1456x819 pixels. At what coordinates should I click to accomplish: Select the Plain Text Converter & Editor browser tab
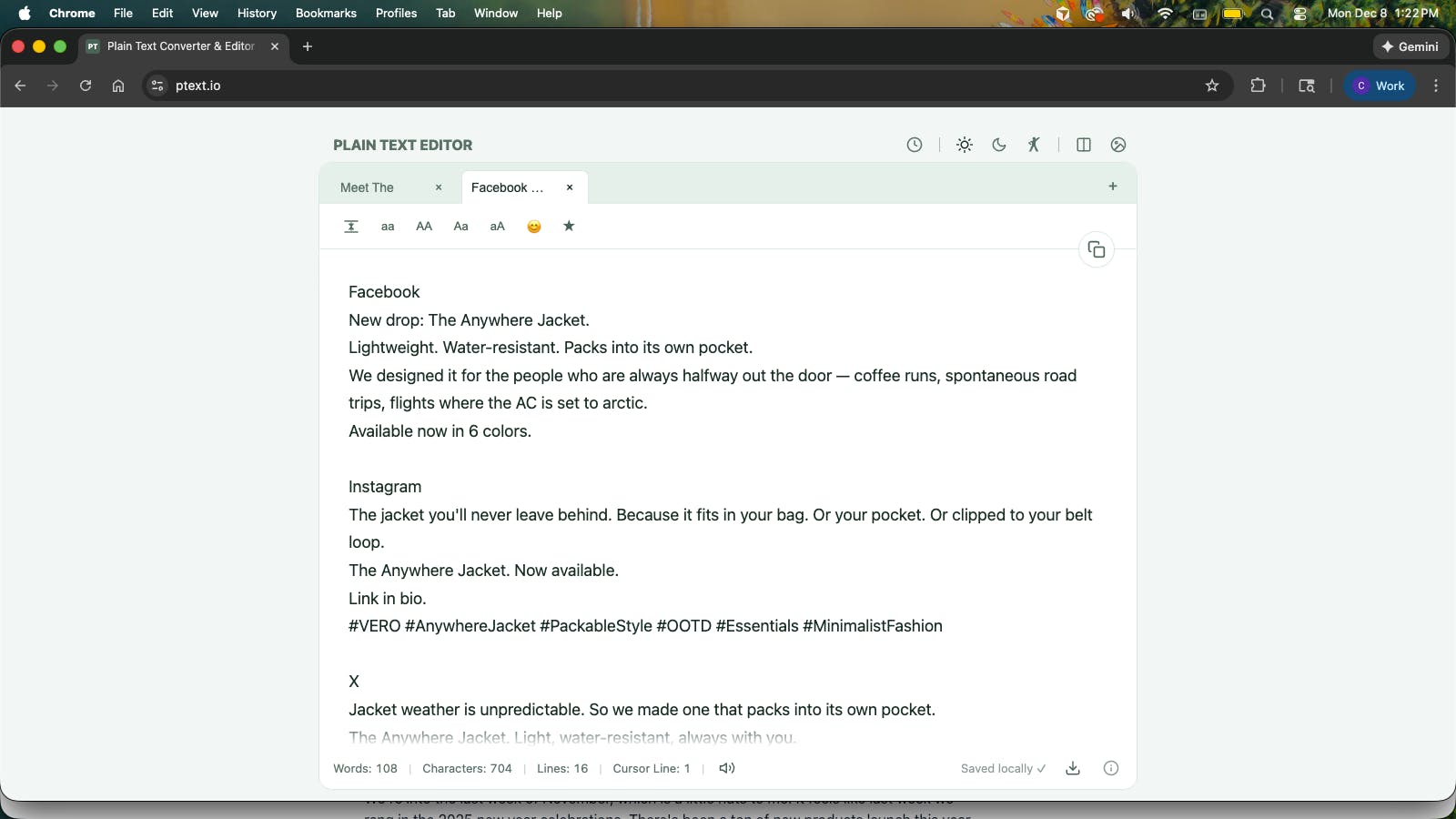[185, 46]
